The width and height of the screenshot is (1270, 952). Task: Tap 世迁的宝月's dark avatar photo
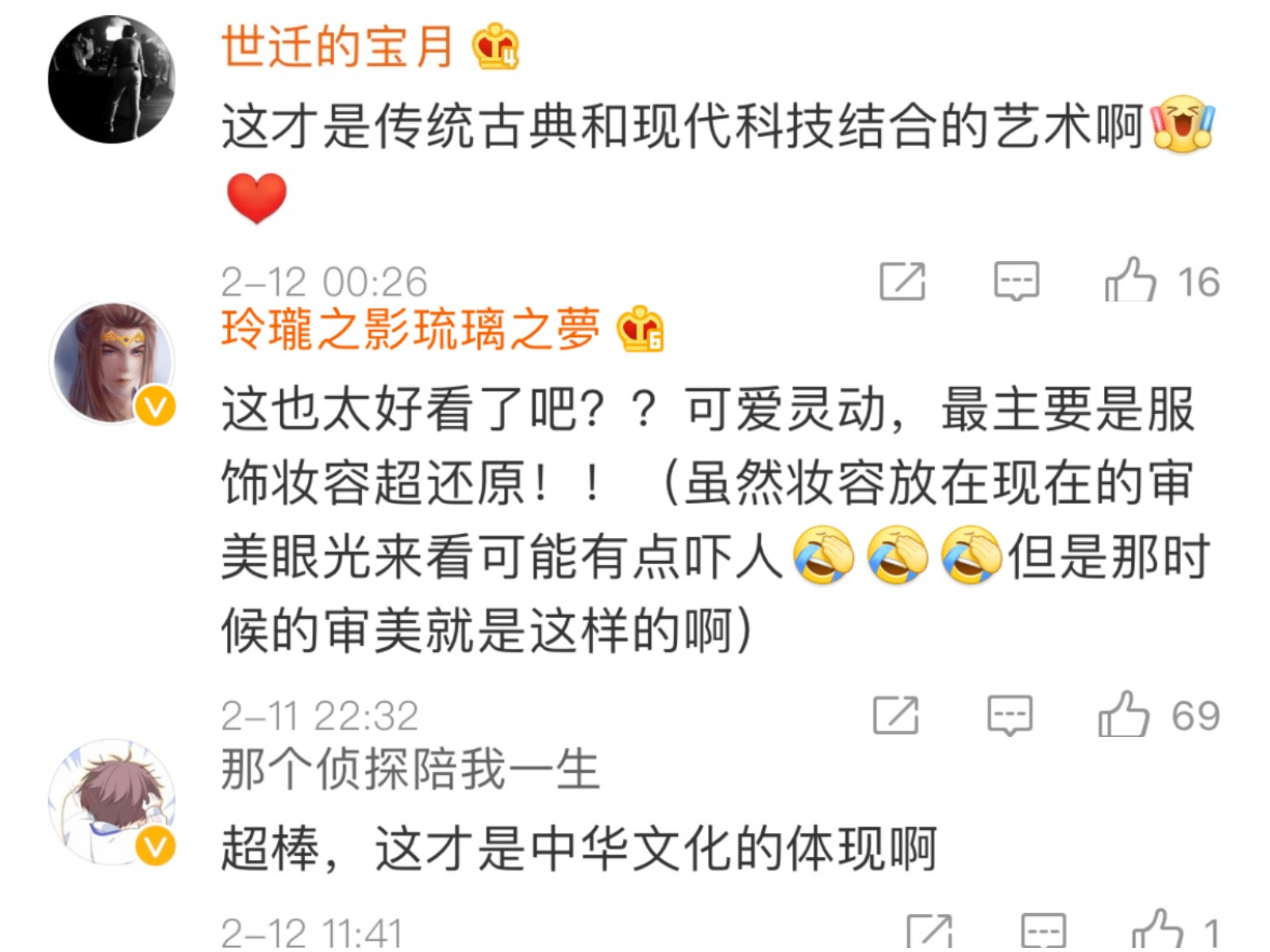pyautogui.click(x=112, y=79)
